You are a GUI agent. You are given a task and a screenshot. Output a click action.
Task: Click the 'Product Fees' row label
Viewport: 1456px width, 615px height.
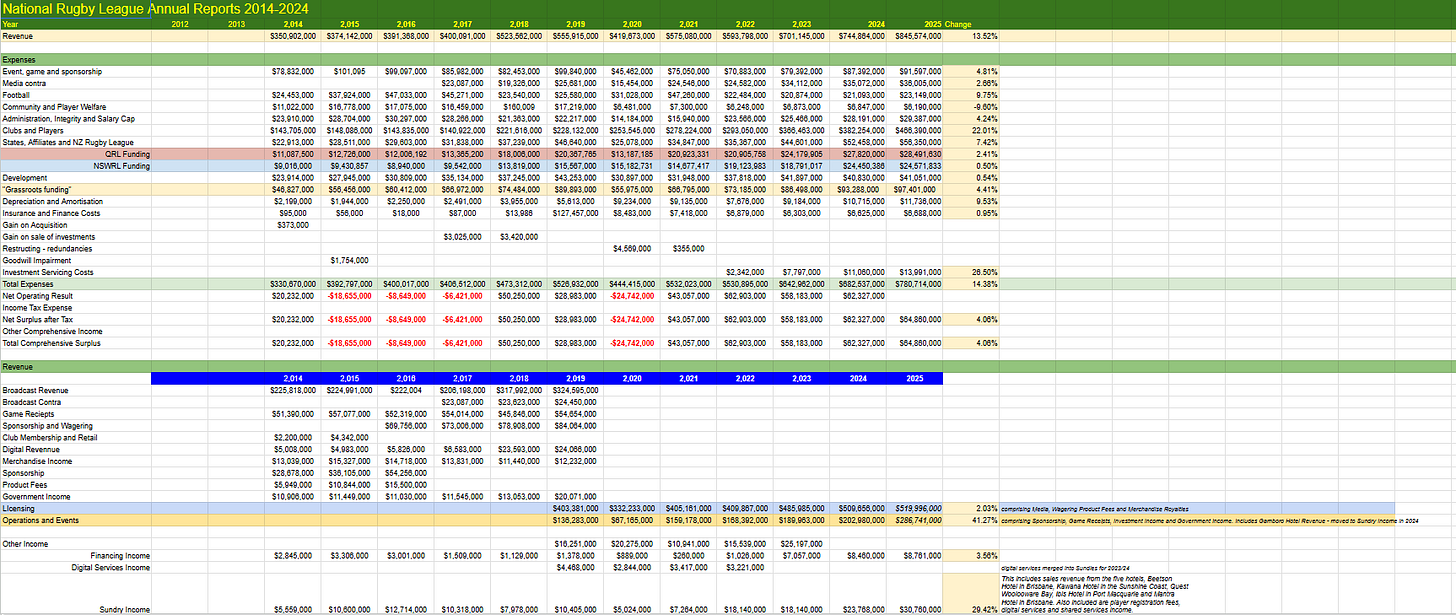[x=23, y=485]
